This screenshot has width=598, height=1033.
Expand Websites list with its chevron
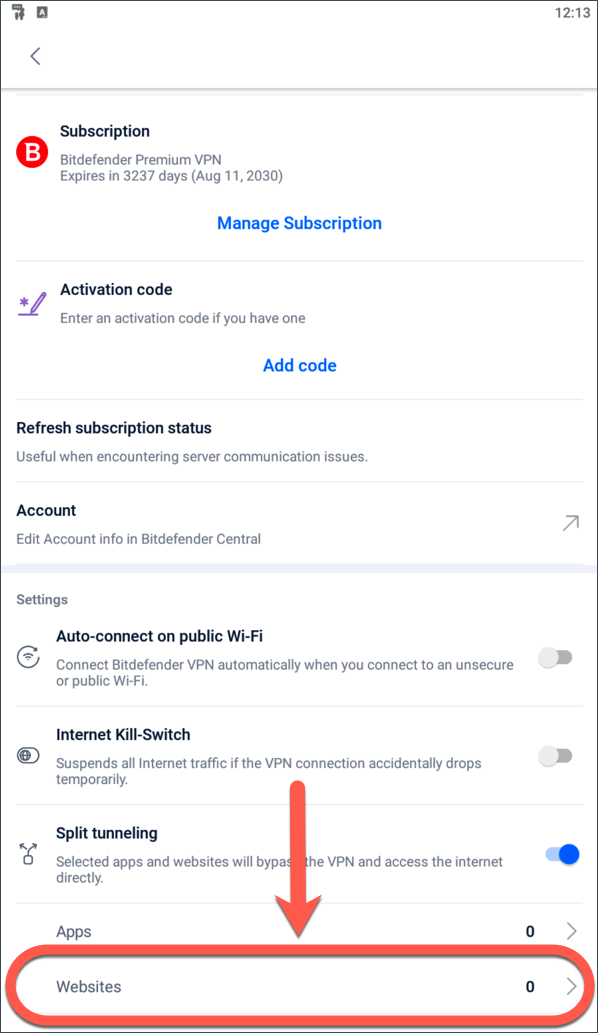point(571,986)
